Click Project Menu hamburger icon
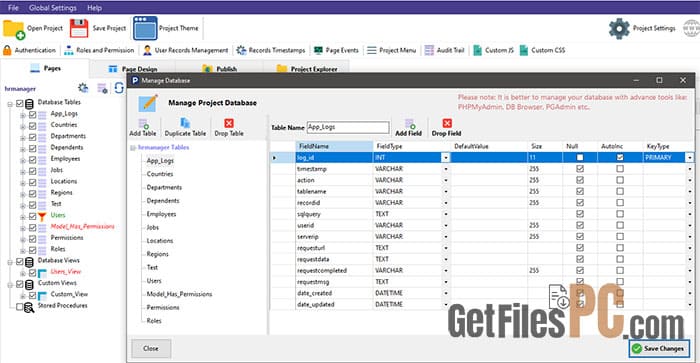The image size is (700, 363). 371,50
